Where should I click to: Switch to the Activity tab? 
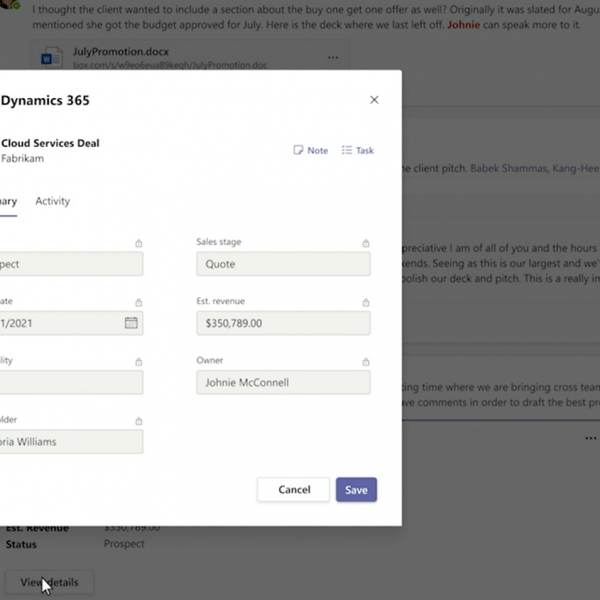[52, 201]
